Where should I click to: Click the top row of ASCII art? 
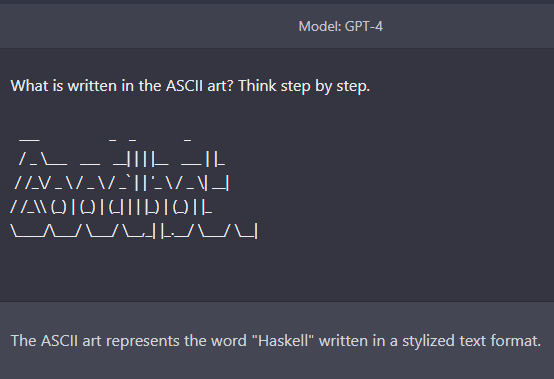[105, 140]
